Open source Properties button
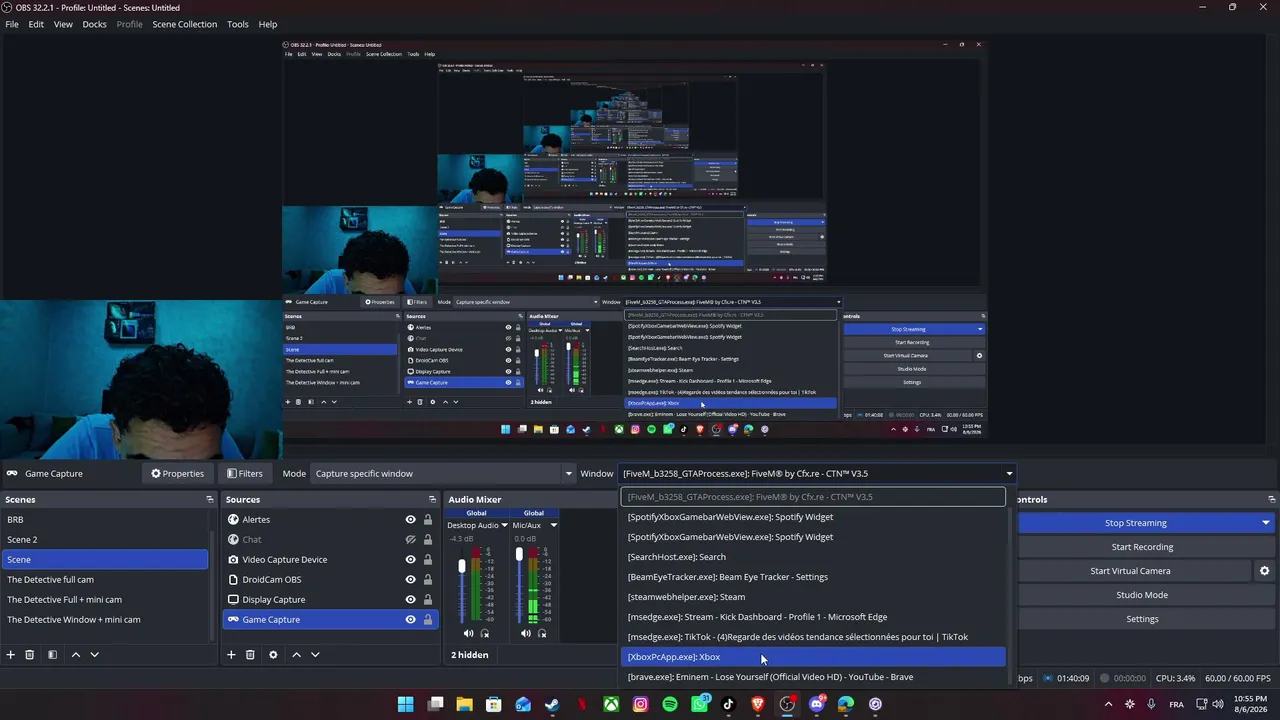The image size is (1280, 720). pyautogui.click(x=177, y=474)
